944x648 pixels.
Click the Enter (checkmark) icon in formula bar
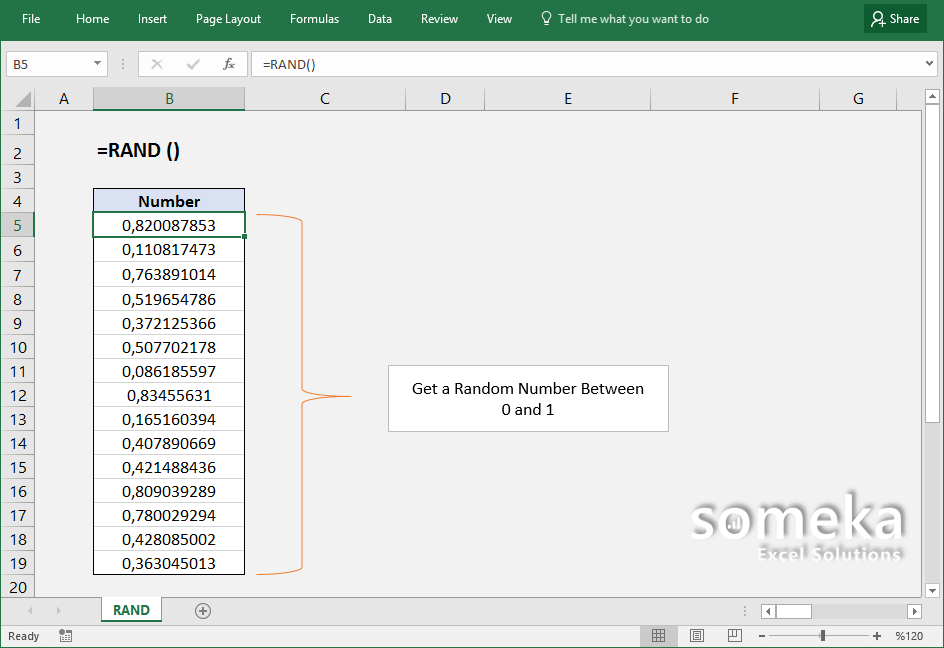192,64
